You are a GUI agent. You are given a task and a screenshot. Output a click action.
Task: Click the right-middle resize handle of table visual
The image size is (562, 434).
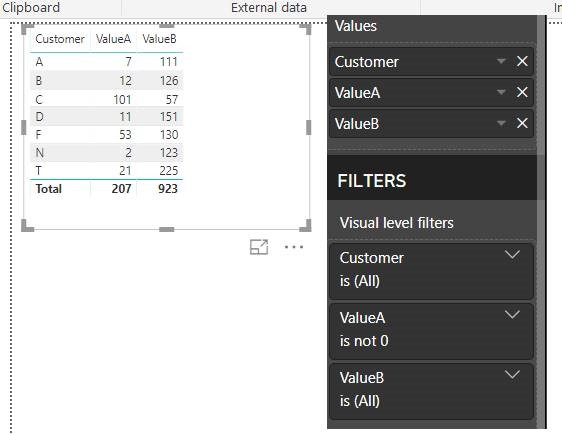tap(309, 128)
